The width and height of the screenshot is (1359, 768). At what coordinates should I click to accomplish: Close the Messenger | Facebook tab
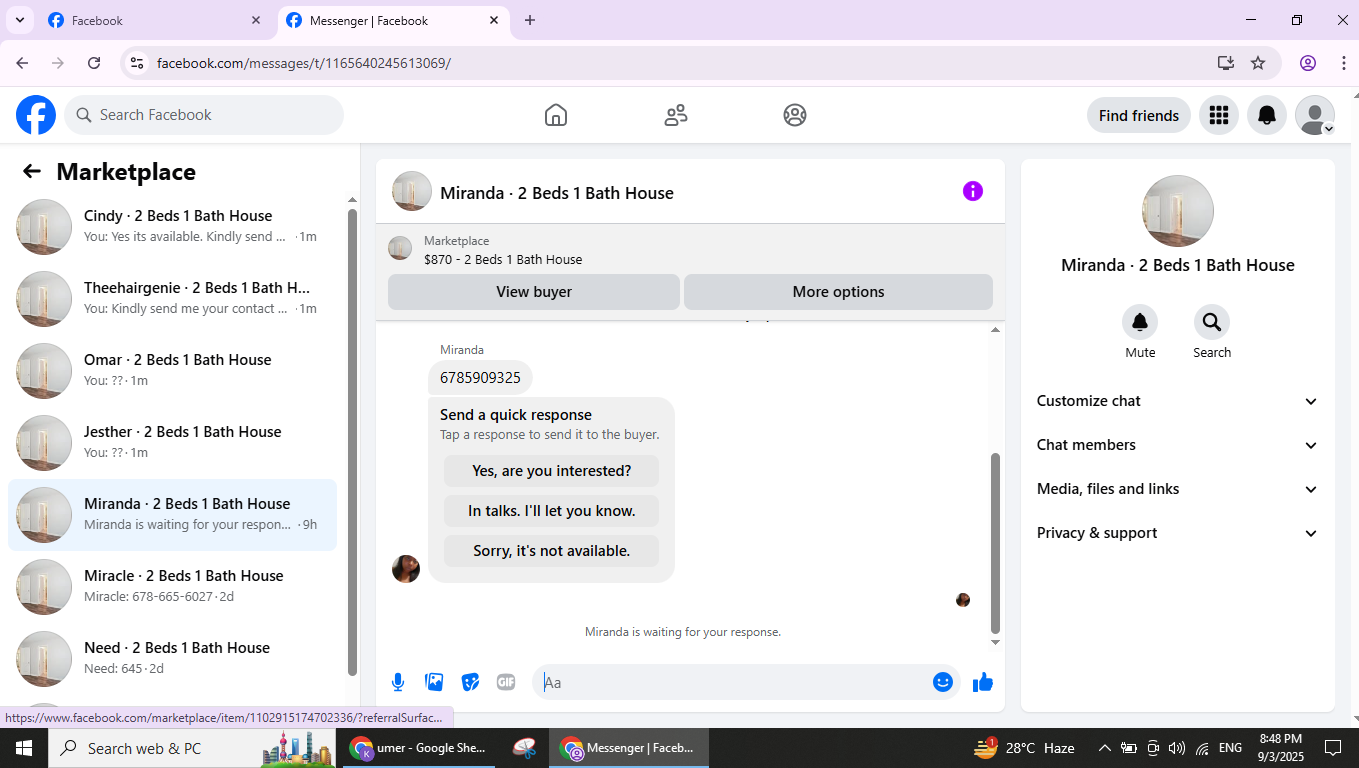(494, 20)
